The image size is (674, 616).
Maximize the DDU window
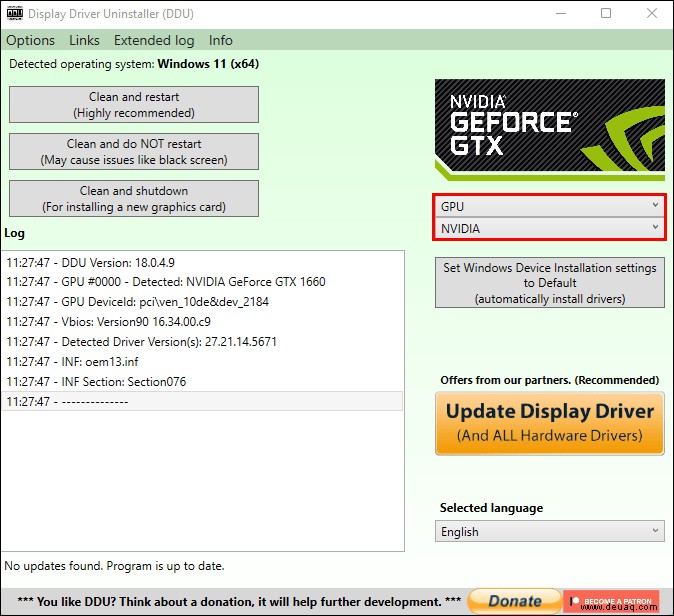[x=606, y=13]
